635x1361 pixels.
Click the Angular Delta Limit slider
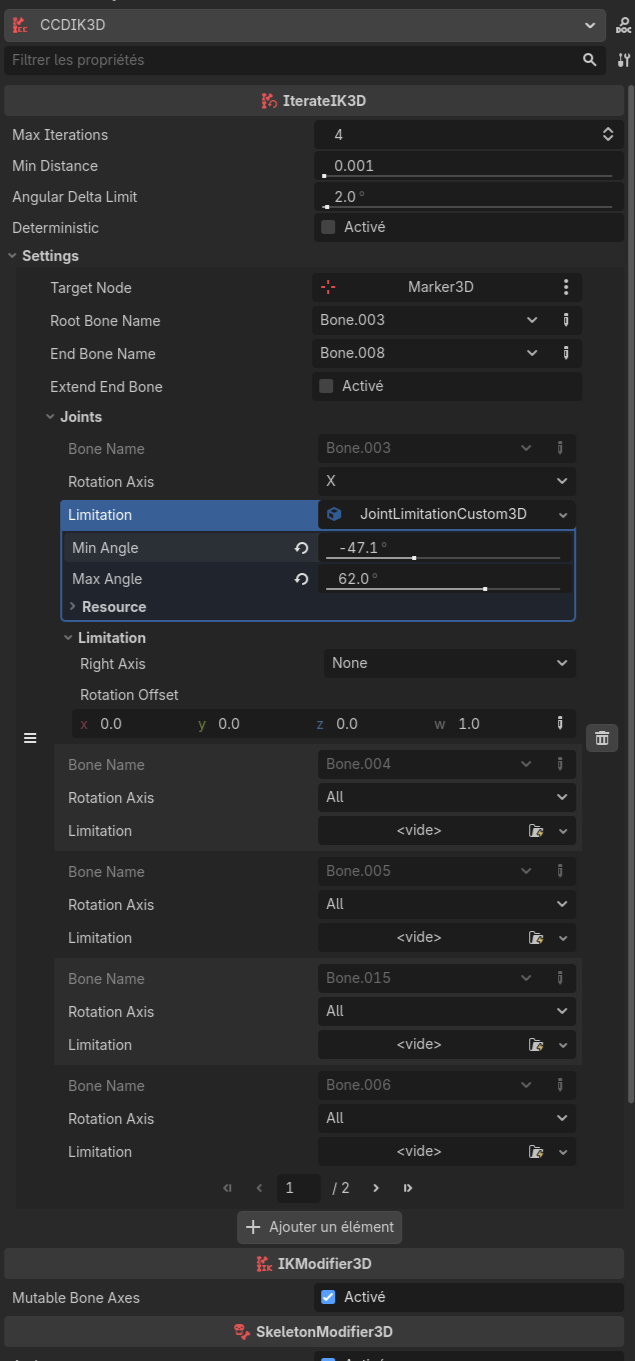click(468, 207)
